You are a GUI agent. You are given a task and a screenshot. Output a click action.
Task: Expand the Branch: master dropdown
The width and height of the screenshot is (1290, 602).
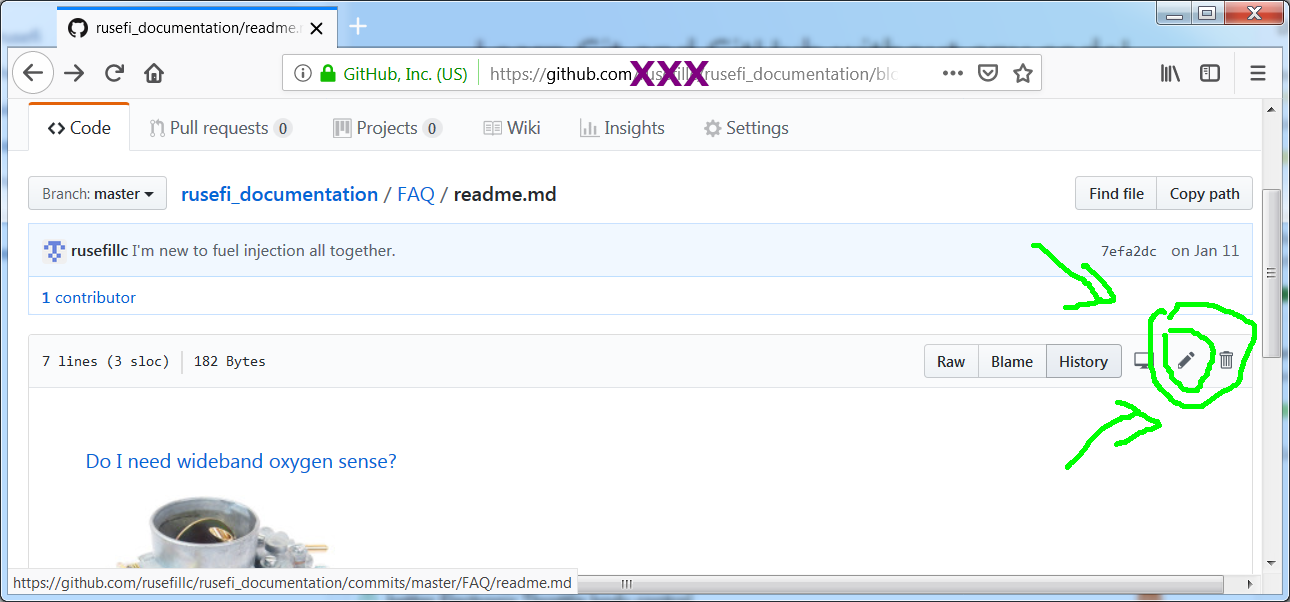click(97, 194)
